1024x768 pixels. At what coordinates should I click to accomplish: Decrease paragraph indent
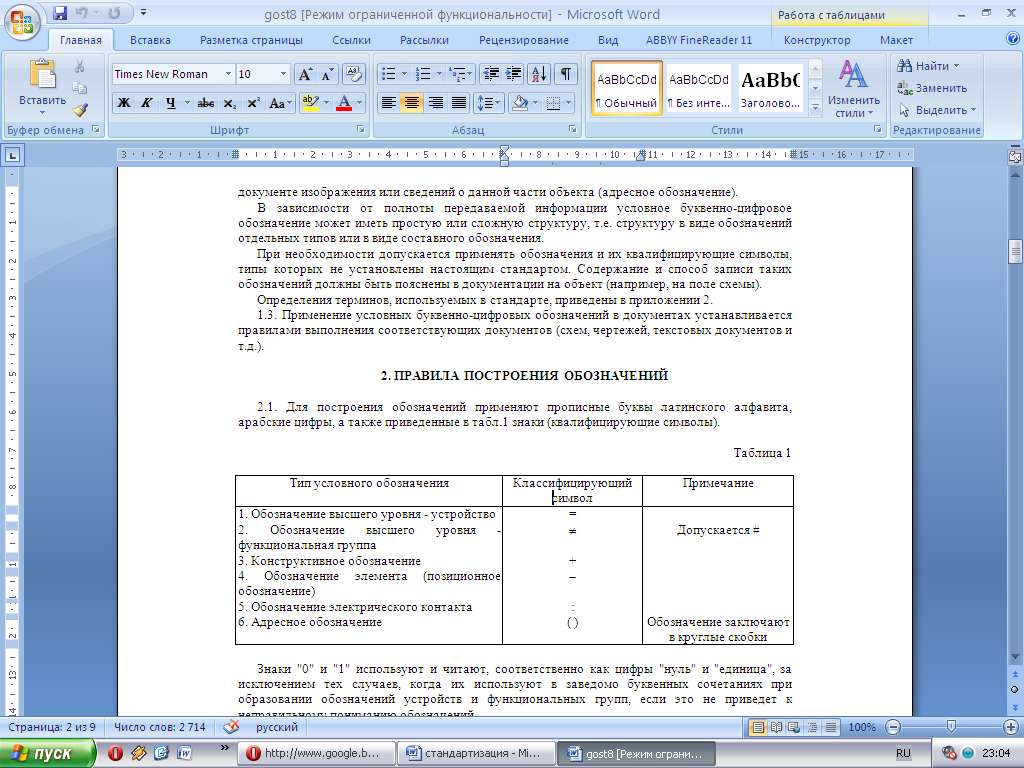coord(491,74)
